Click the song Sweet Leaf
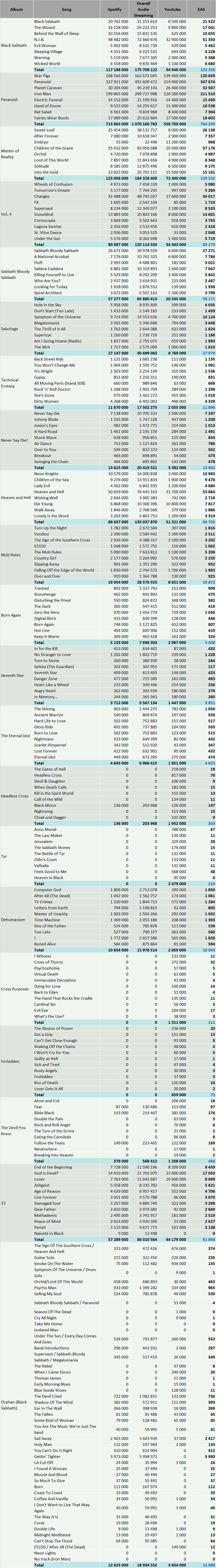216x1568 pixels. [44, 130]
